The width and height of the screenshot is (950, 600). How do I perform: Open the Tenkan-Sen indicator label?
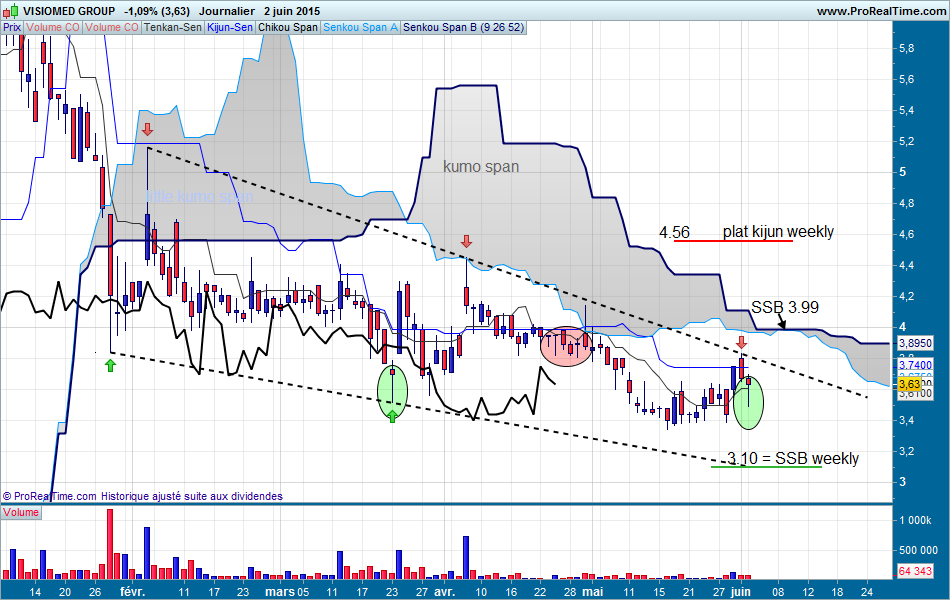pos(172,28)
